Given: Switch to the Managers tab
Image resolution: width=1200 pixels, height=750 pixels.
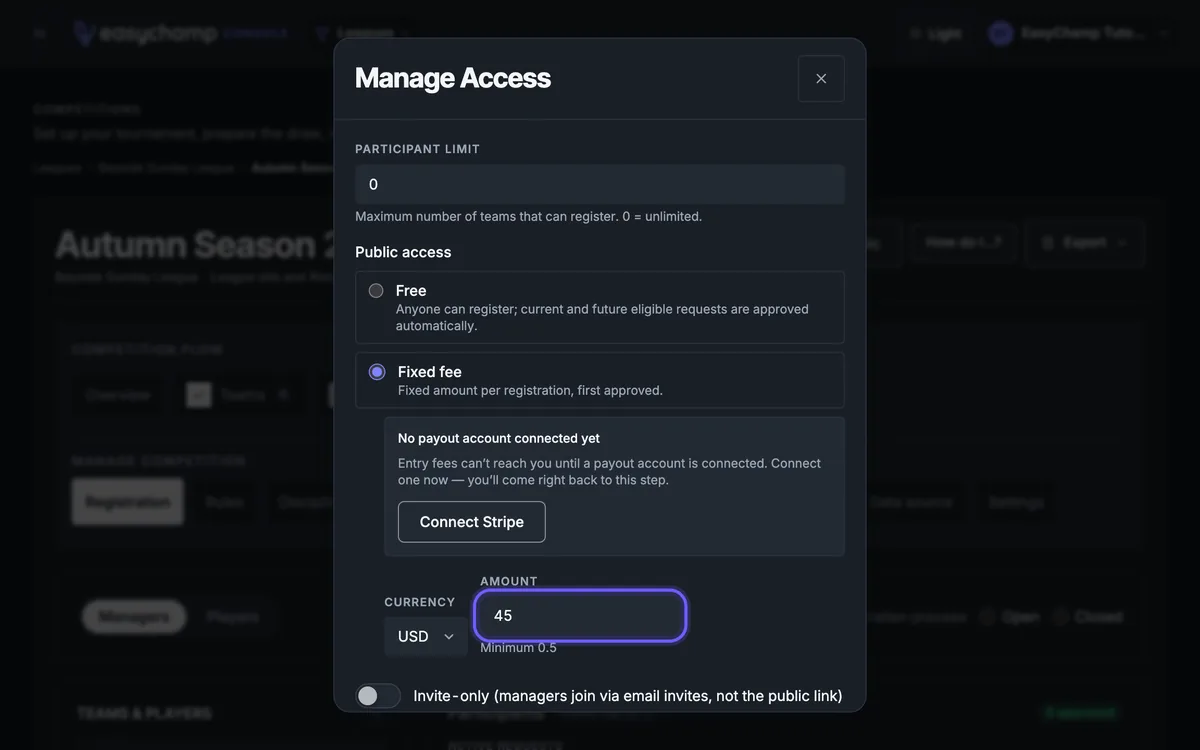Looking at the screenshot, I should click(x=134, y=617).
